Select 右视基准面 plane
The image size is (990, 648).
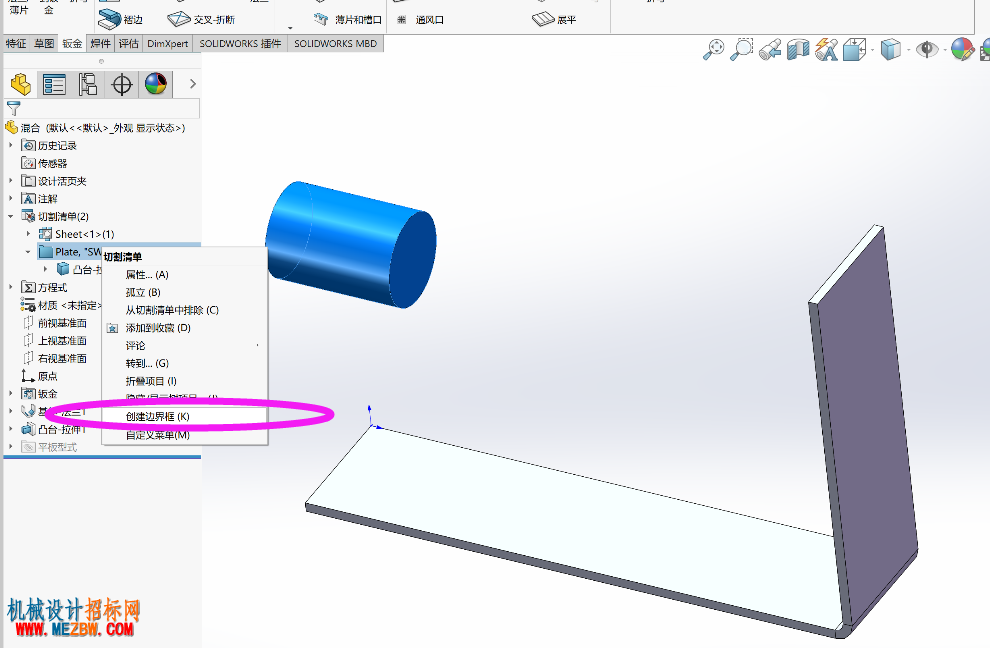click(x=54, y=358)
